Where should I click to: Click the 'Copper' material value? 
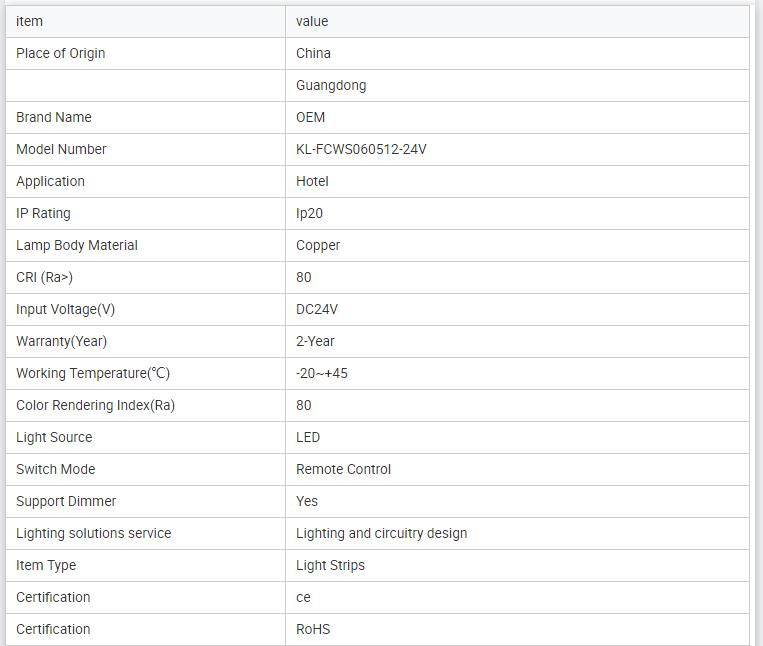click(x=318, y=245)
